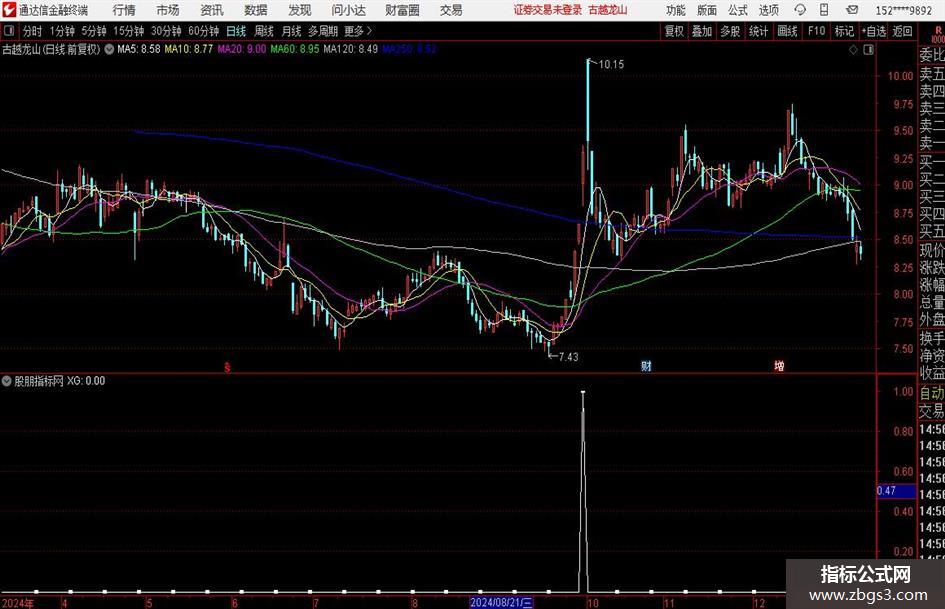Open the mobile phone icon in title bar
This screenshot has width=945, height=609.
[824, 10]
